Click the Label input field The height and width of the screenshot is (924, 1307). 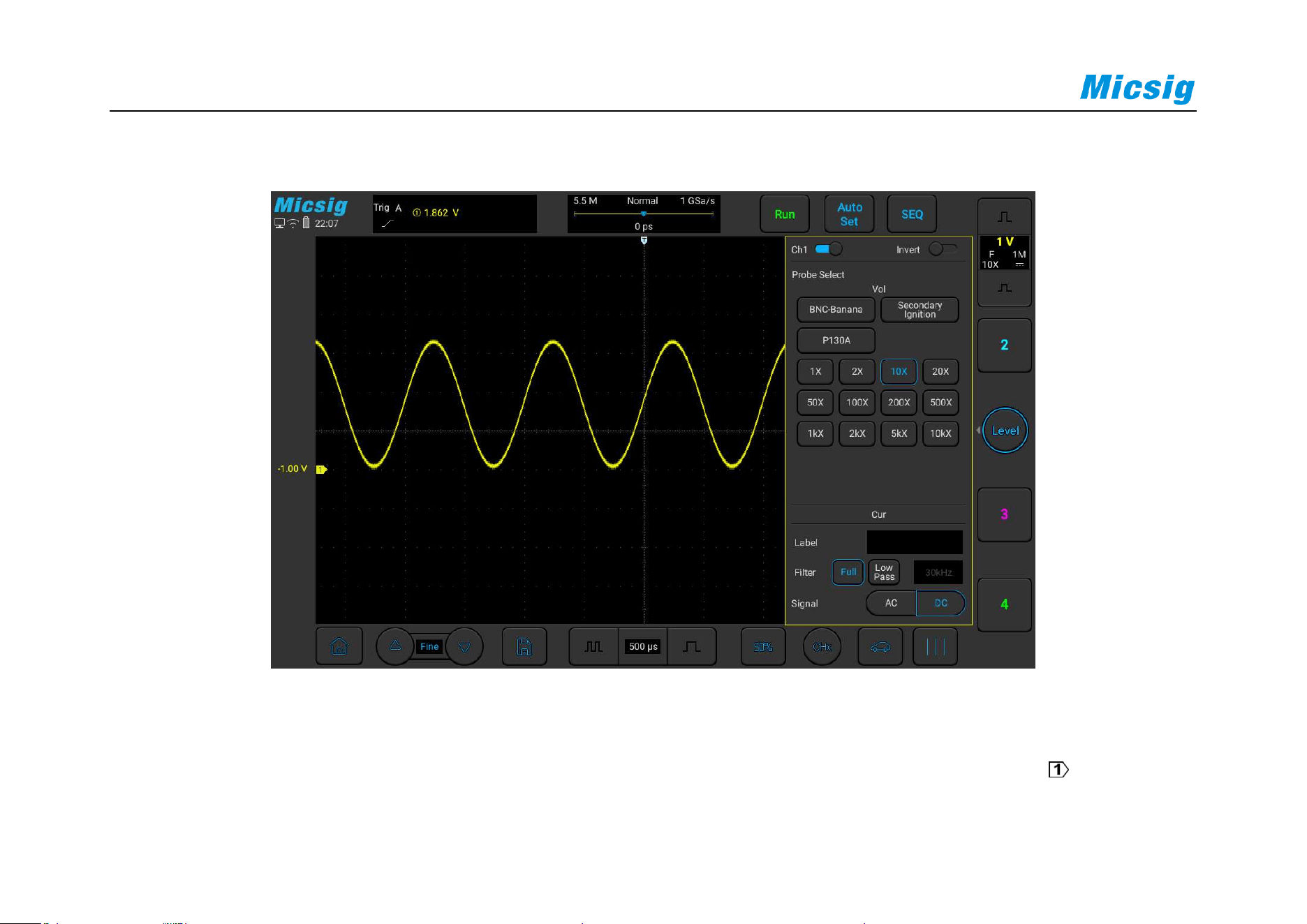[x=915, y=542]
